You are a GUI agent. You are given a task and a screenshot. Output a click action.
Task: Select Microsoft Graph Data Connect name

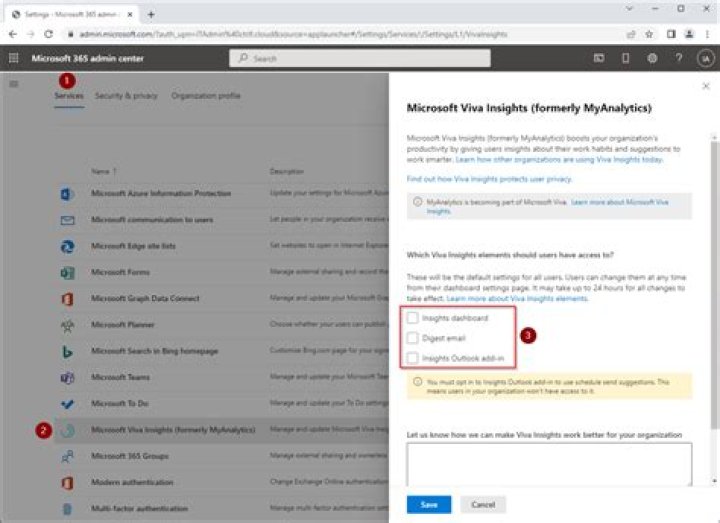pyautogui.click(x=145, y=298)
